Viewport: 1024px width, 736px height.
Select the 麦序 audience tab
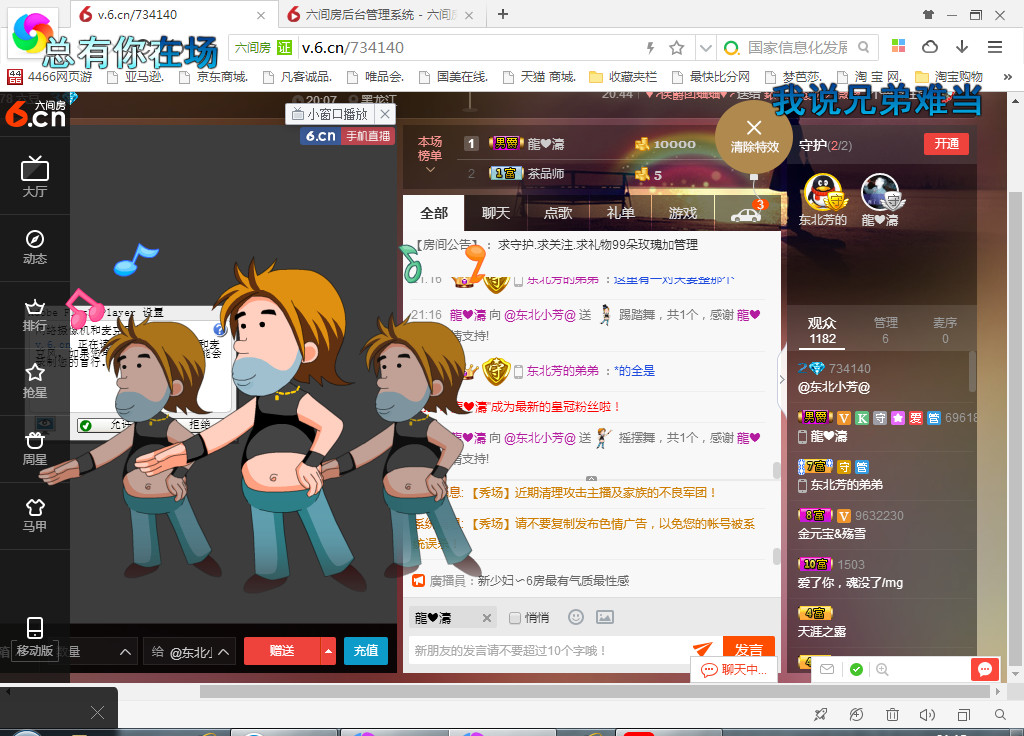click(x=945, y=330)
